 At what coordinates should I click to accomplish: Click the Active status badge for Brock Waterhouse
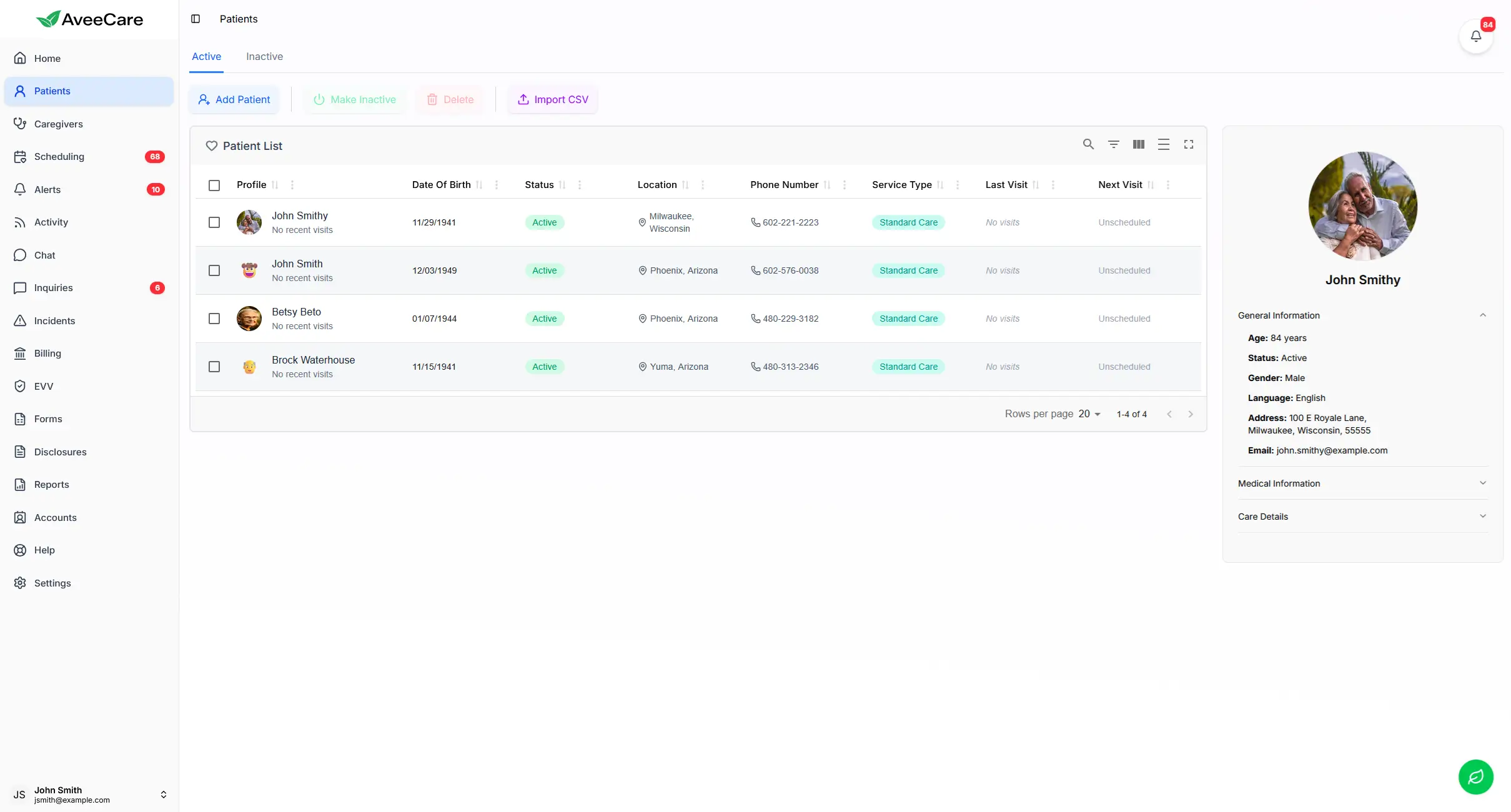coord(543,367)
